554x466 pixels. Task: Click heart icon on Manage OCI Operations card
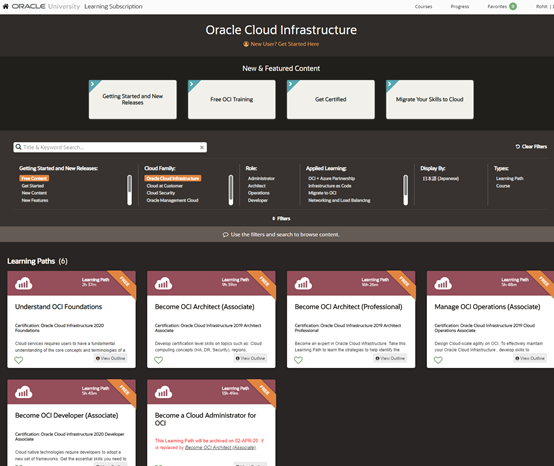tap(438, 360)
